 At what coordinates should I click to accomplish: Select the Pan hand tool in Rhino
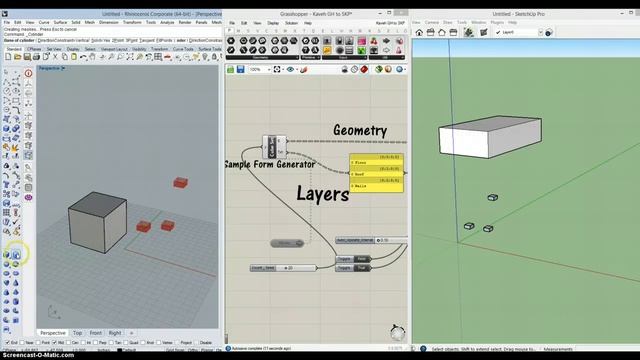click(93, 57)
